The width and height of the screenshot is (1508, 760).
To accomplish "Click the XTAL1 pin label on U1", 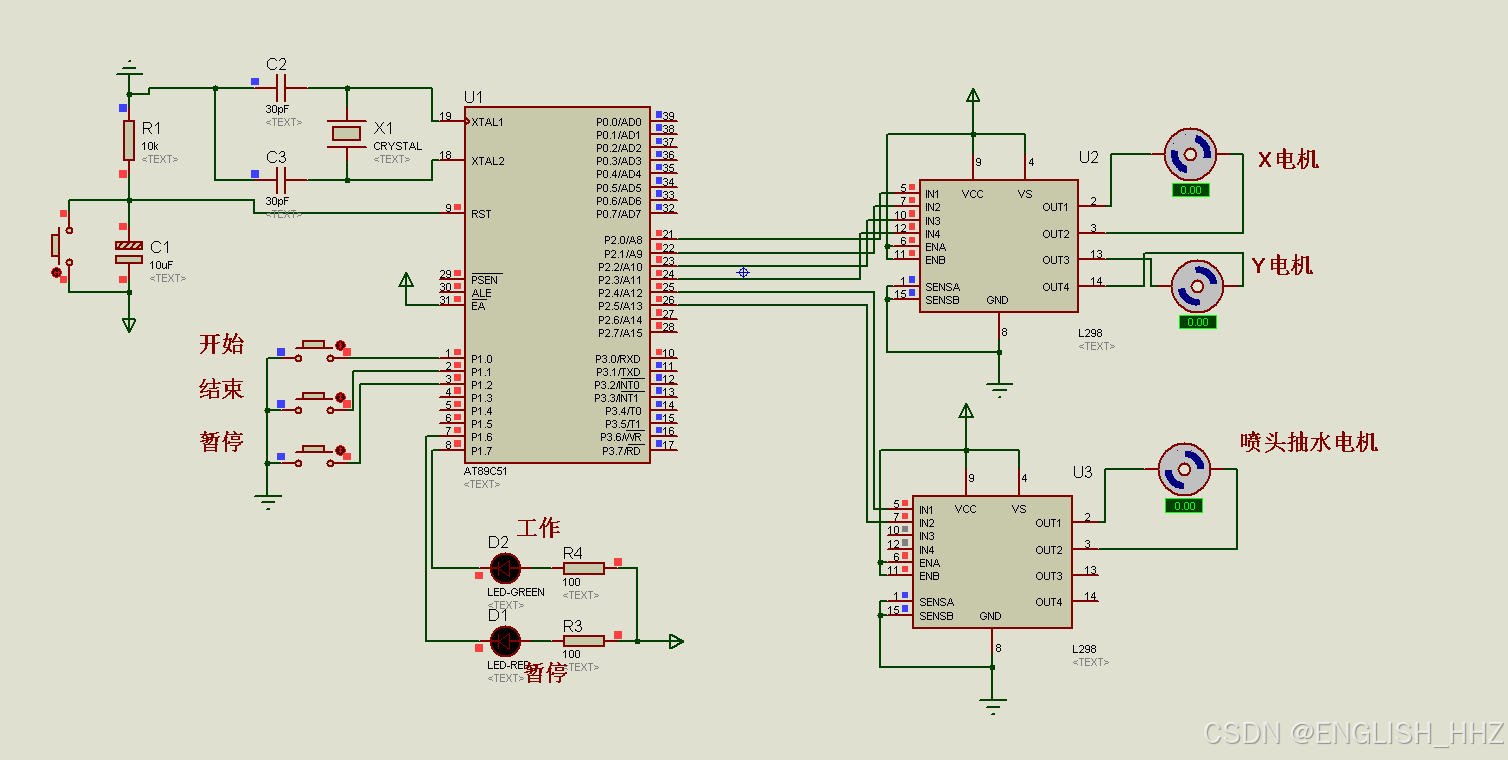I will tap(487, 122).
